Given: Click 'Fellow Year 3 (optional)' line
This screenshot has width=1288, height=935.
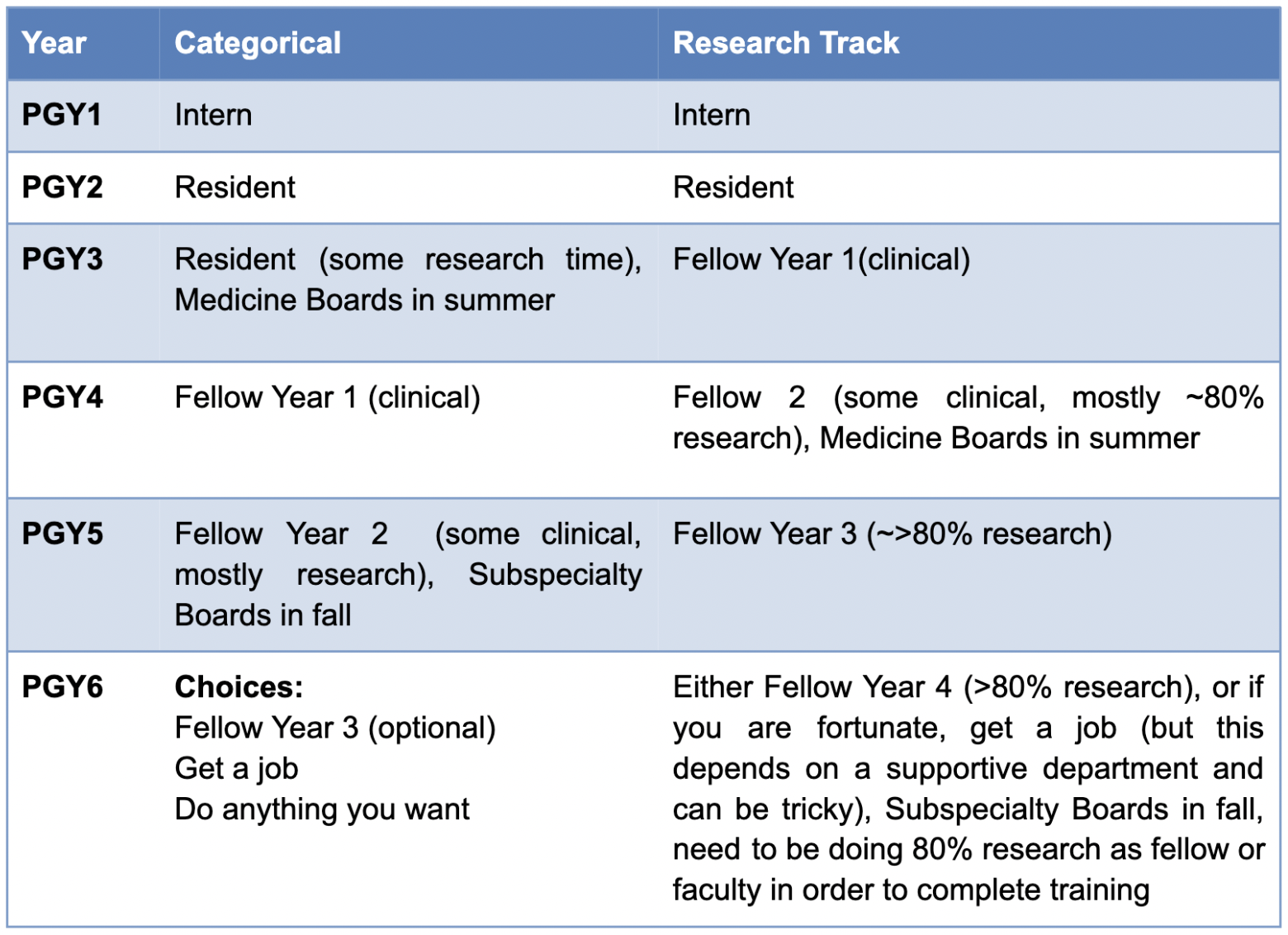Looking at the screenshot, I should [335, 728].
